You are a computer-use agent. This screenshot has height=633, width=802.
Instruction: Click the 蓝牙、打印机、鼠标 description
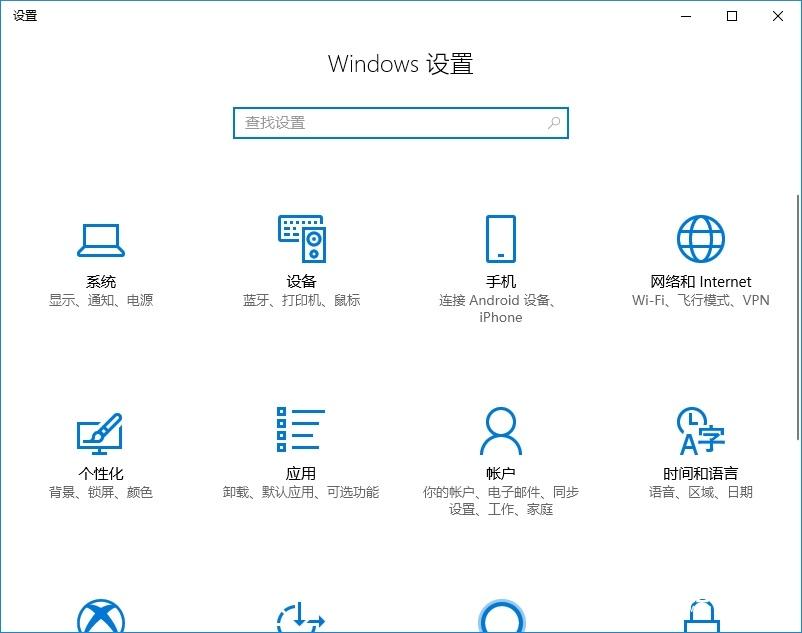click(x=301, y=300)
